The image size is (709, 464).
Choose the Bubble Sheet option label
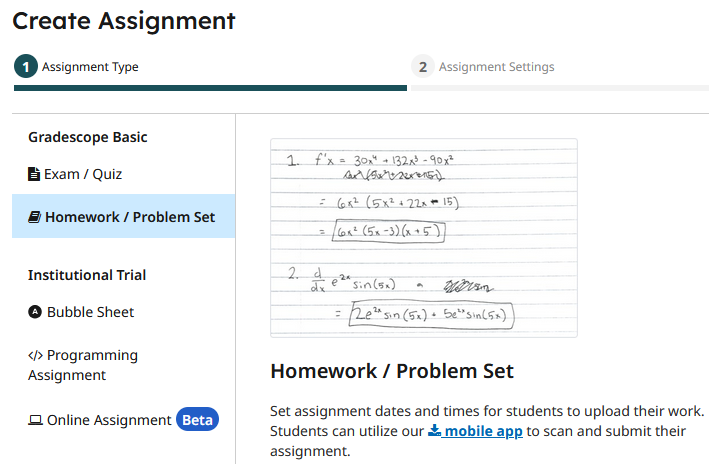pos(90,312)
